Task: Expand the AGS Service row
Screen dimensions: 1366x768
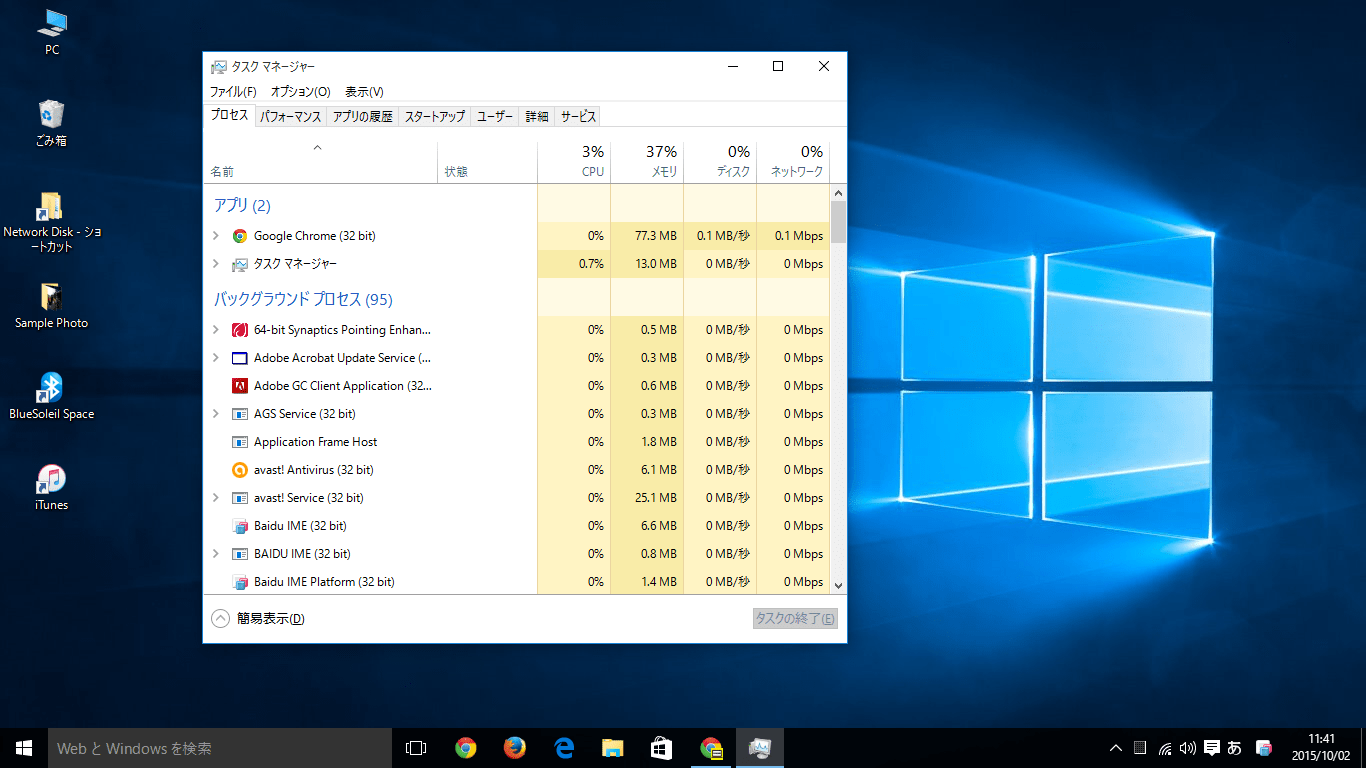Action: (x=216, y=414)
